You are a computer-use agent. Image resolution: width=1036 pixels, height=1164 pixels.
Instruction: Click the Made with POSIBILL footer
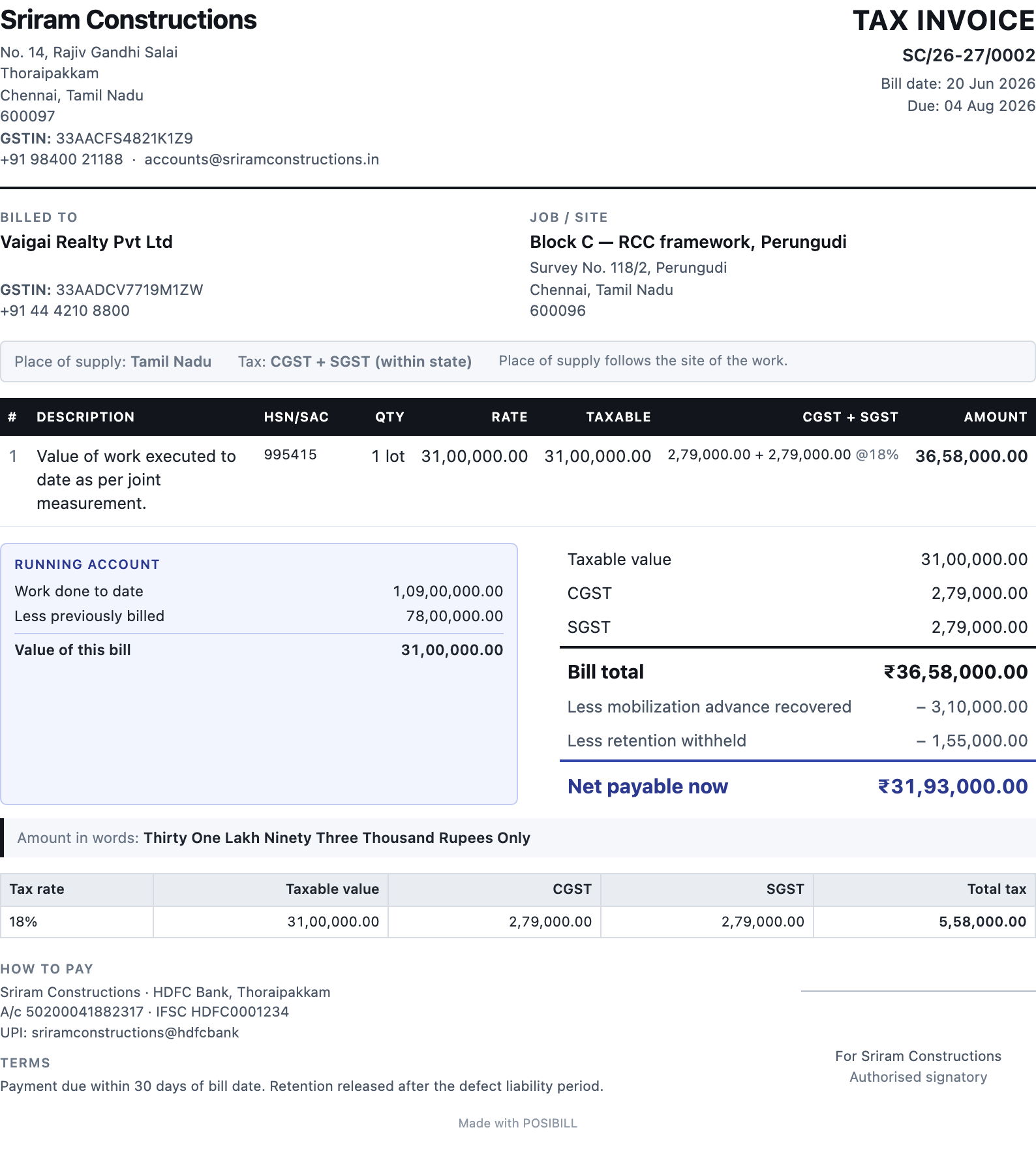click(x=517, y=1124)
